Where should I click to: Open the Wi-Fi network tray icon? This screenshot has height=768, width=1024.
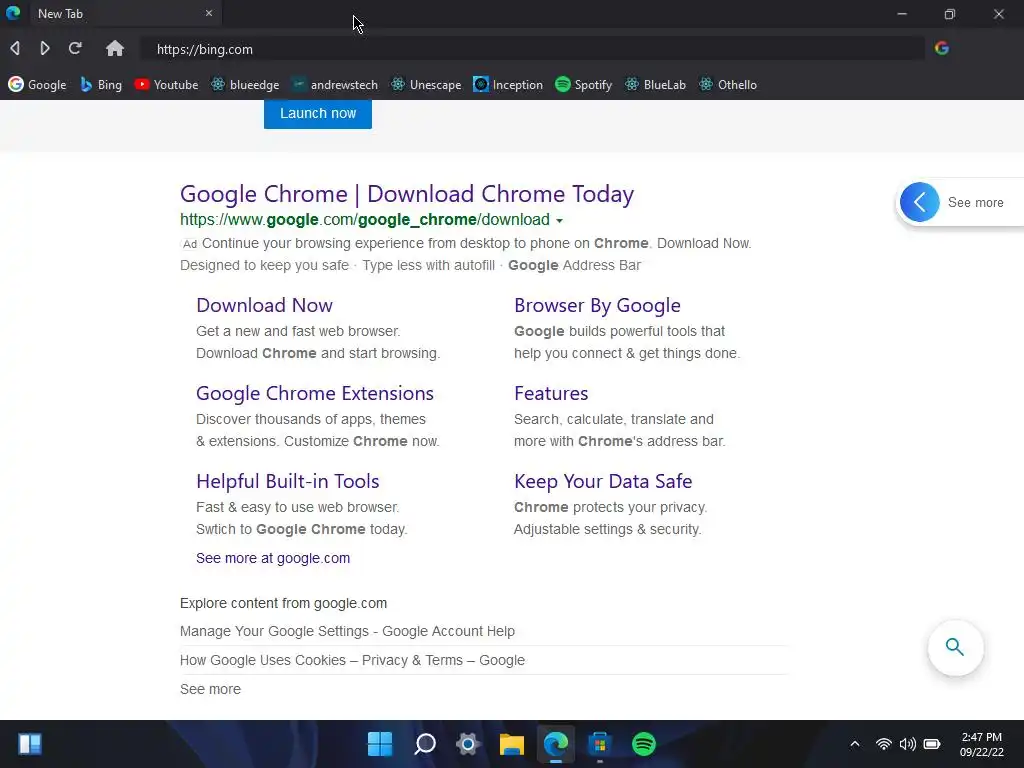pos(884,744)
